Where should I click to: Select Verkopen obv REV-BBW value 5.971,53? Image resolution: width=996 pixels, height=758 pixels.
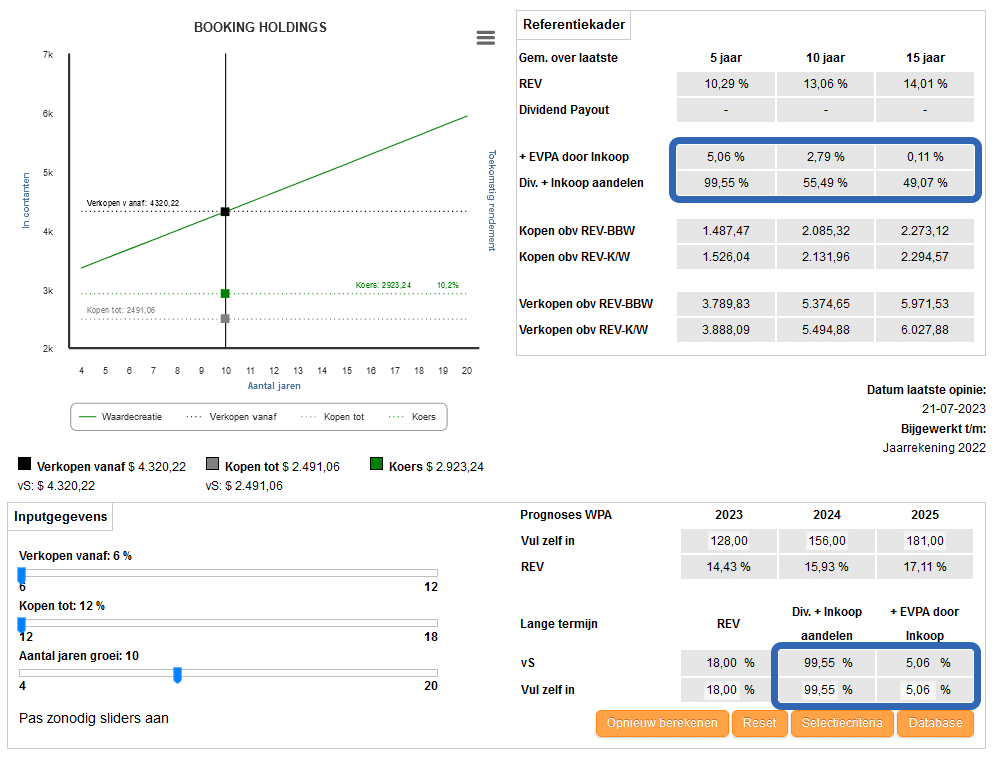click(x=925, y=304)
